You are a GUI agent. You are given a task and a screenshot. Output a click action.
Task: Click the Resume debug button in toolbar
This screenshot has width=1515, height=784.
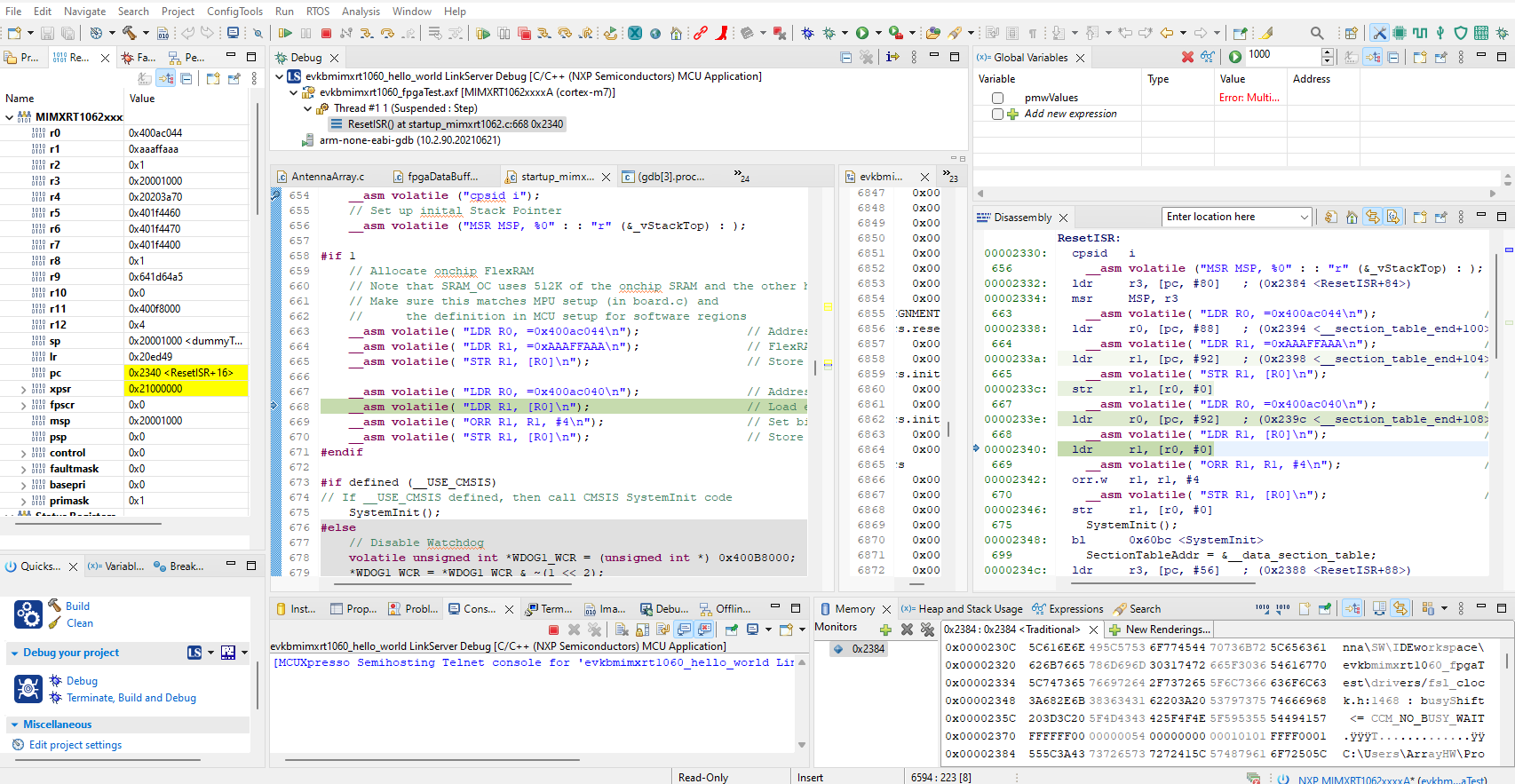[x=285, y=34]
